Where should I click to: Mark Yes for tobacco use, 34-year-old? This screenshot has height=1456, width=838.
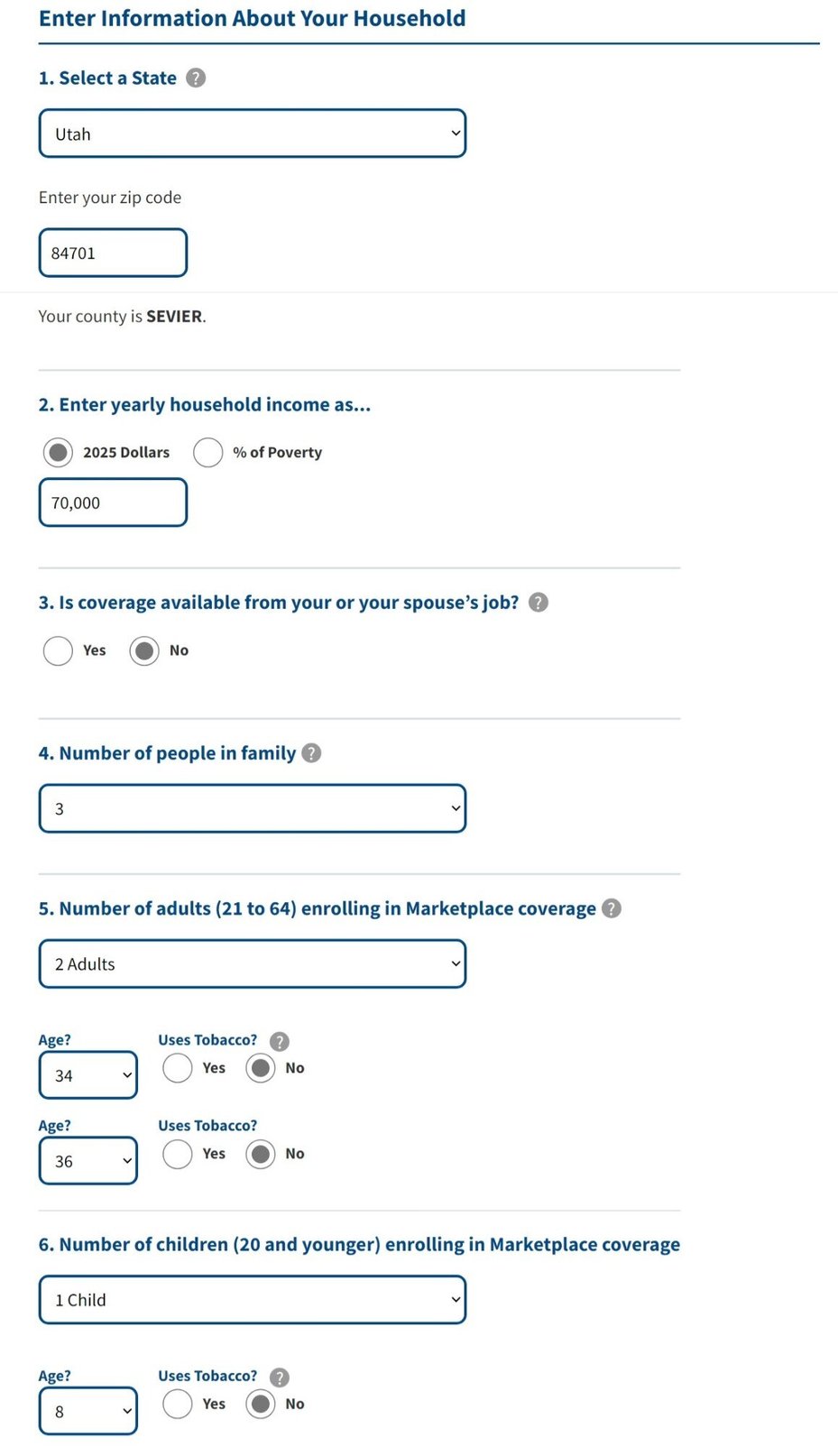[x=177, y=1067]
